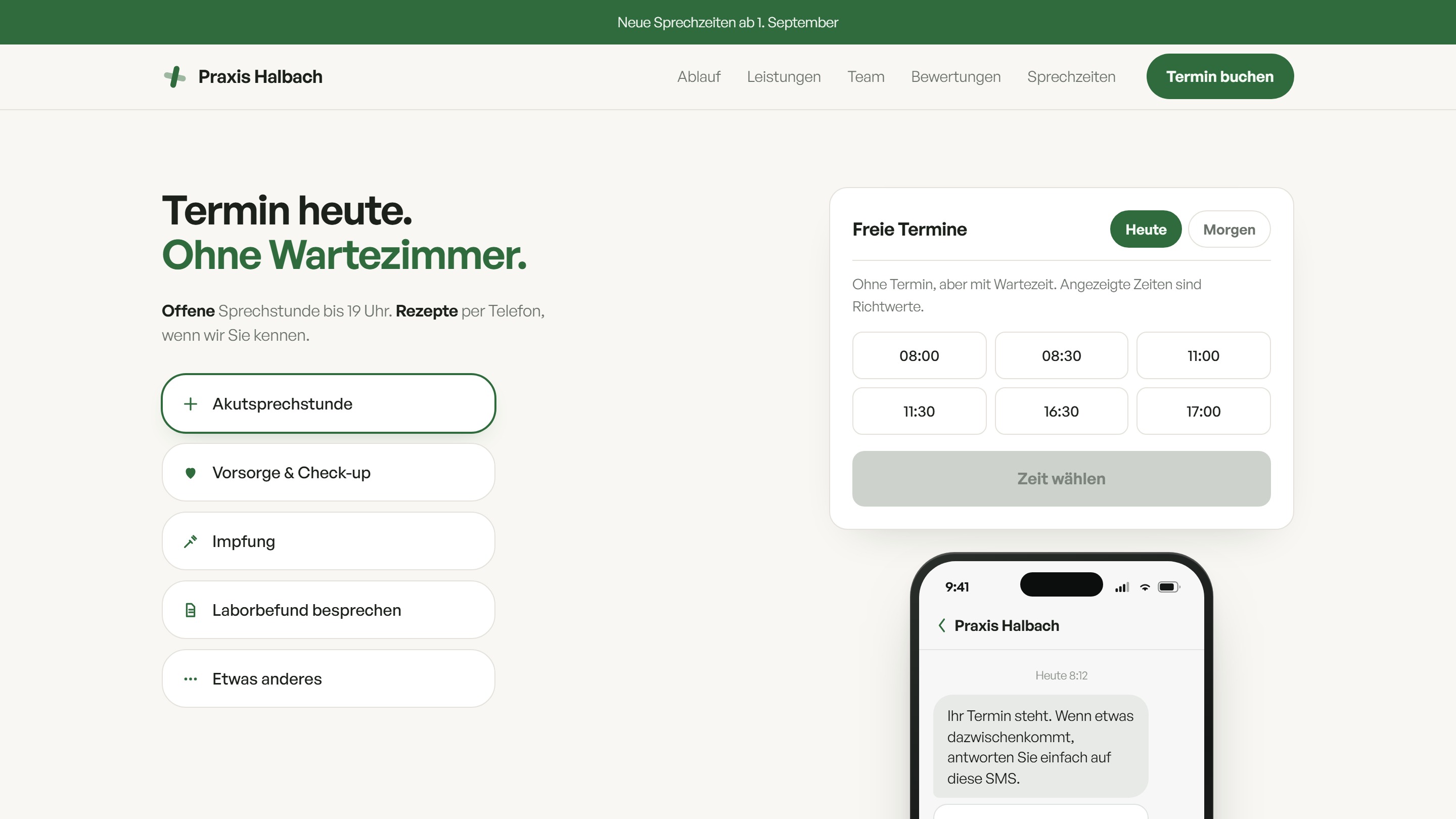Click the Termin buchen button
The image size is (1456, 819).
(x=1220, y=76)
